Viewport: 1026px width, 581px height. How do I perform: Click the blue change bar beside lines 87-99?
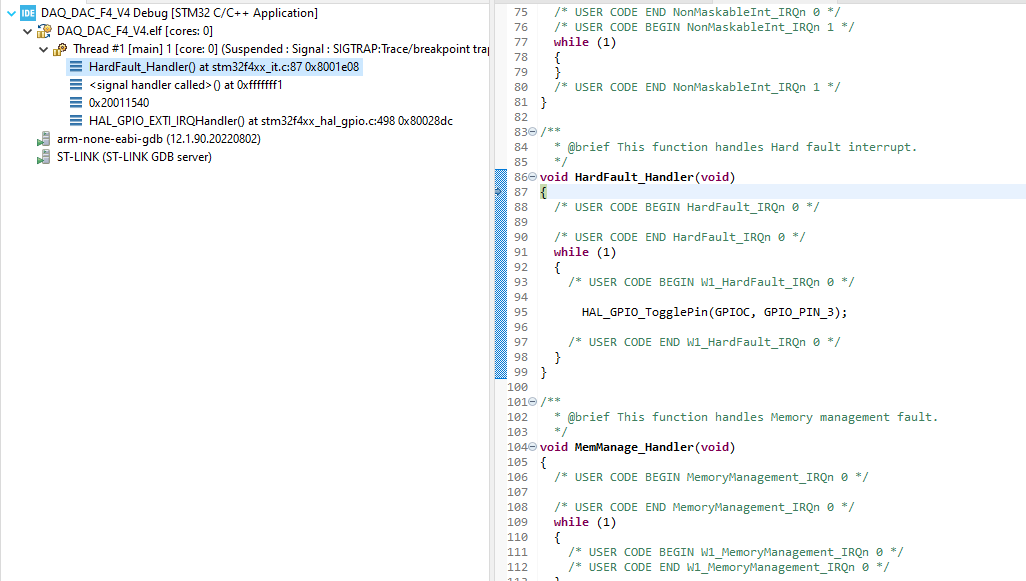(x=500, y=280)
